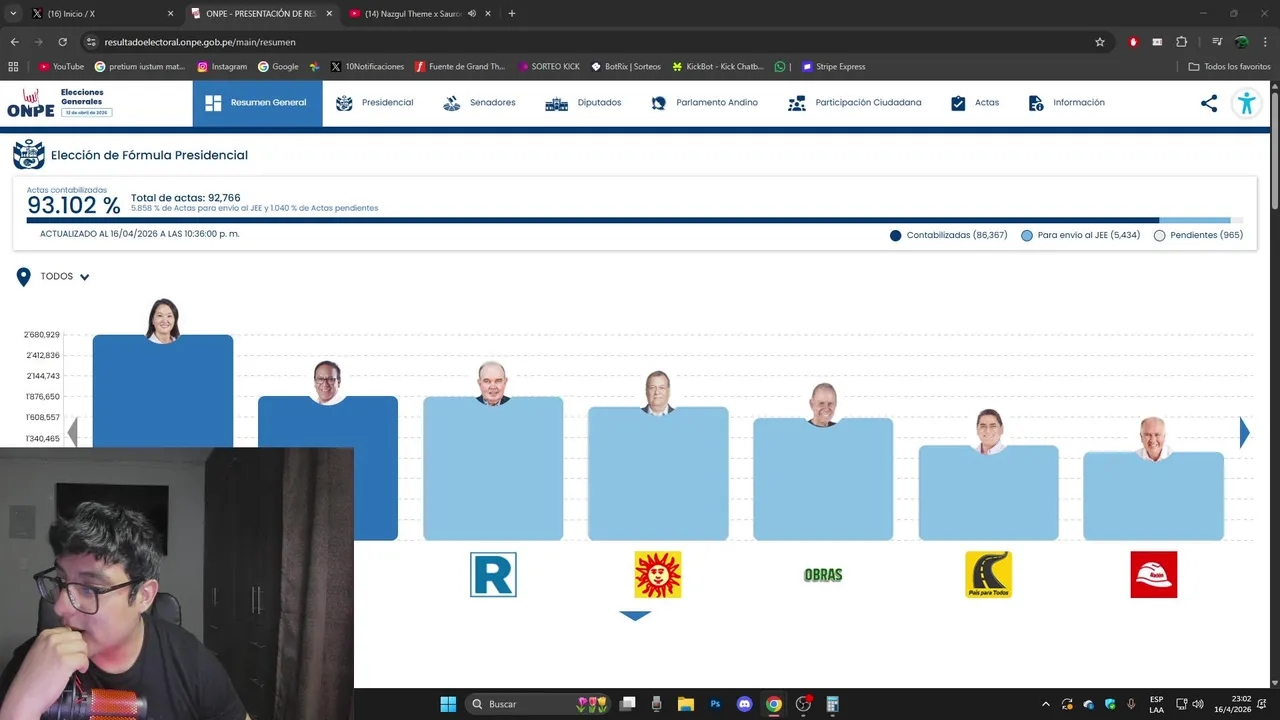This screenshot has height=720, width=1280.
Task: Open the BotRix Sorteos bookmark
Action: point(625,67)
